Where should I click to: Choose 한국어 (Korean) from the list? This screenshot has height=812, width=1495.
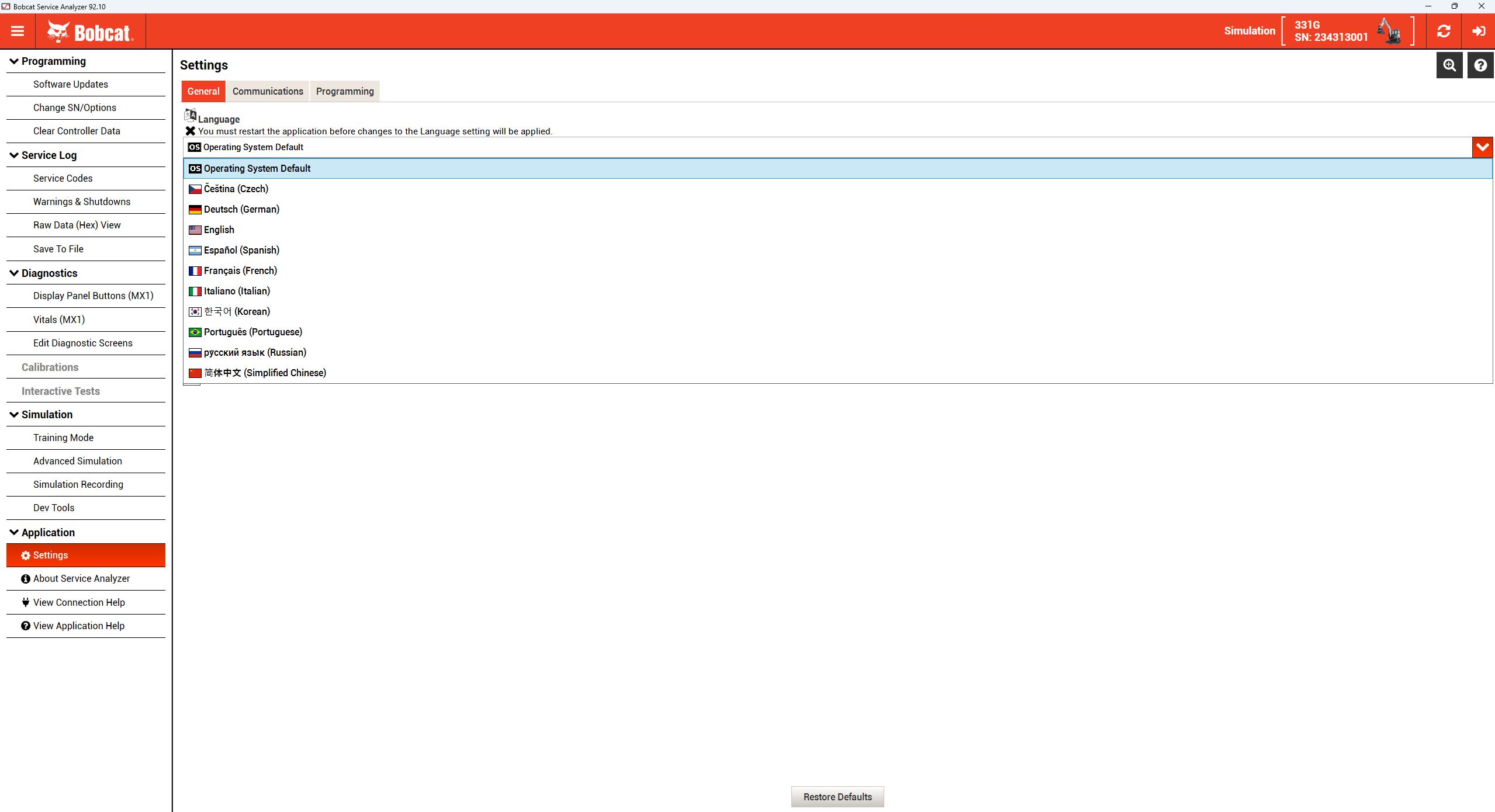237,311
